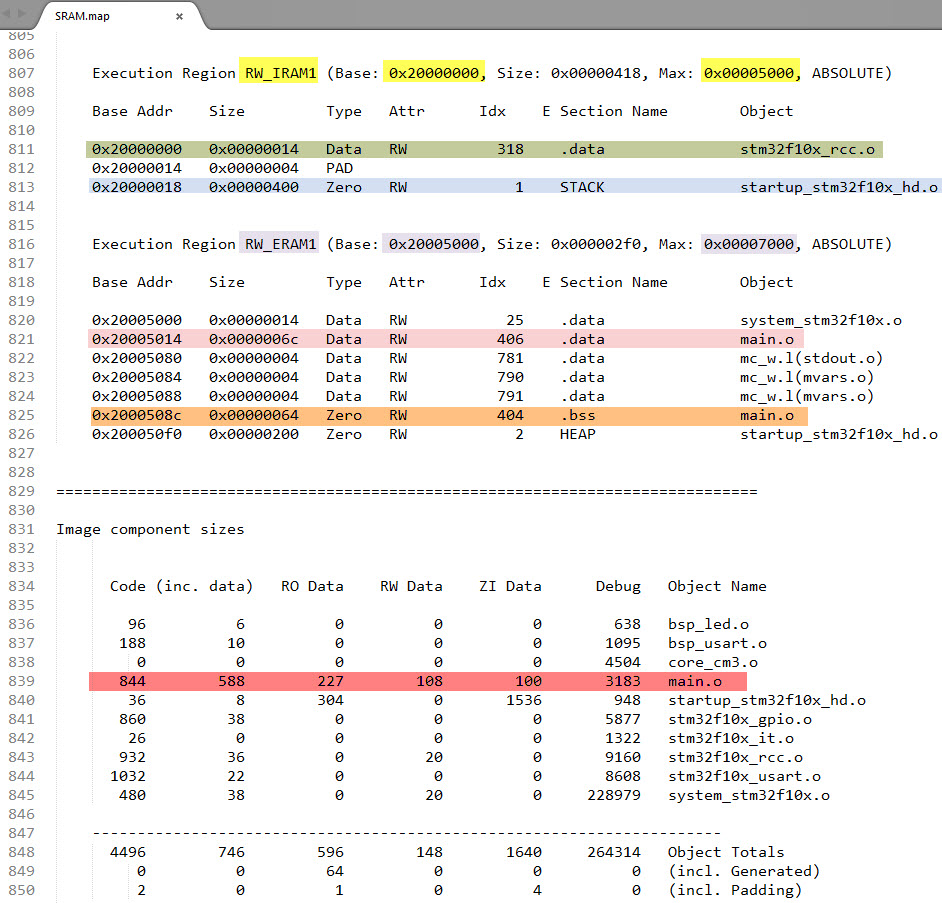Viewport: 942px width, 903px height.
Task: Click base 0x20005000 on line 816
Action: click(434, 245)
